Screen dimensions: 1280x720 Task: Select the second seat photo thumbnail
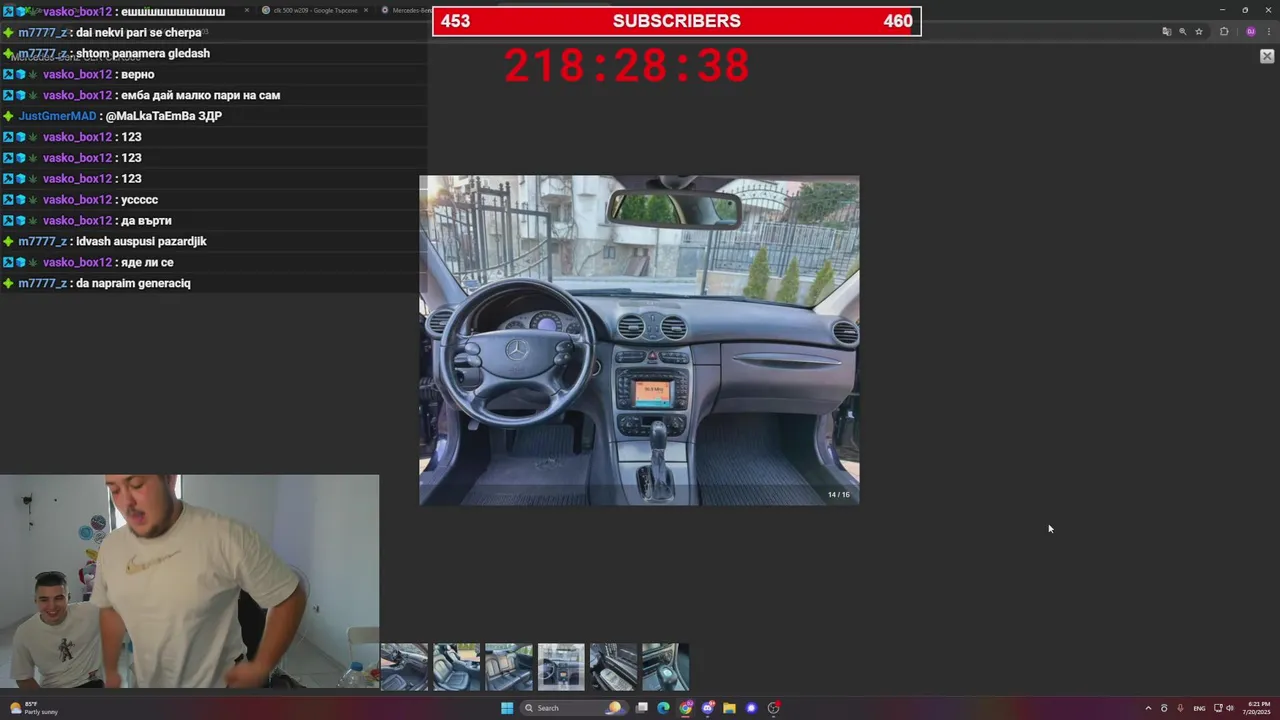click(x=456, y=667)
